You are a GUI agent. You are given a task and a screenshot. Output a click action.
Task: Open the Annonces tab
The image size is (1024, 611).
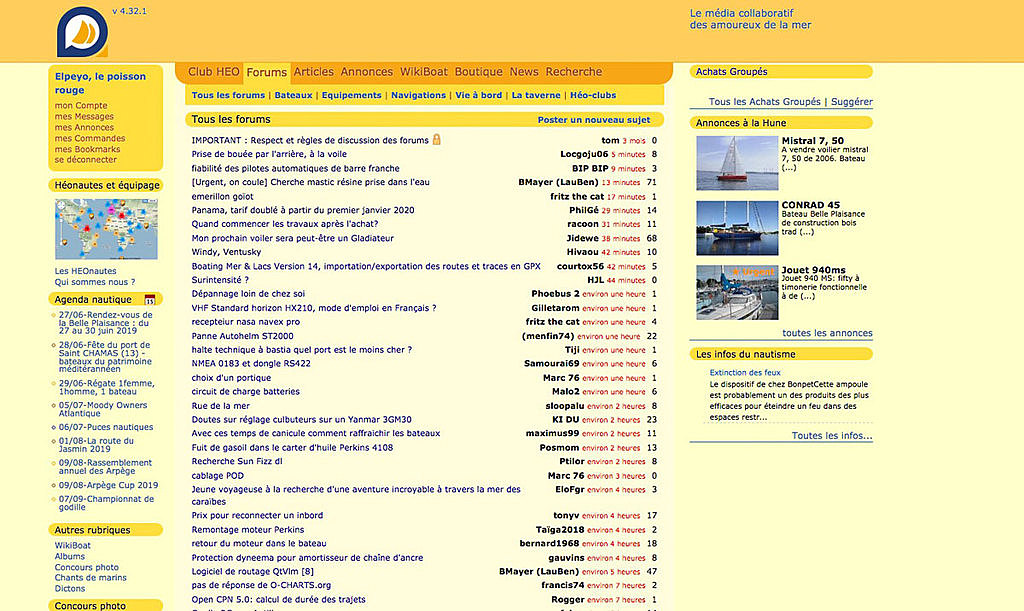[x=366, y=72]
